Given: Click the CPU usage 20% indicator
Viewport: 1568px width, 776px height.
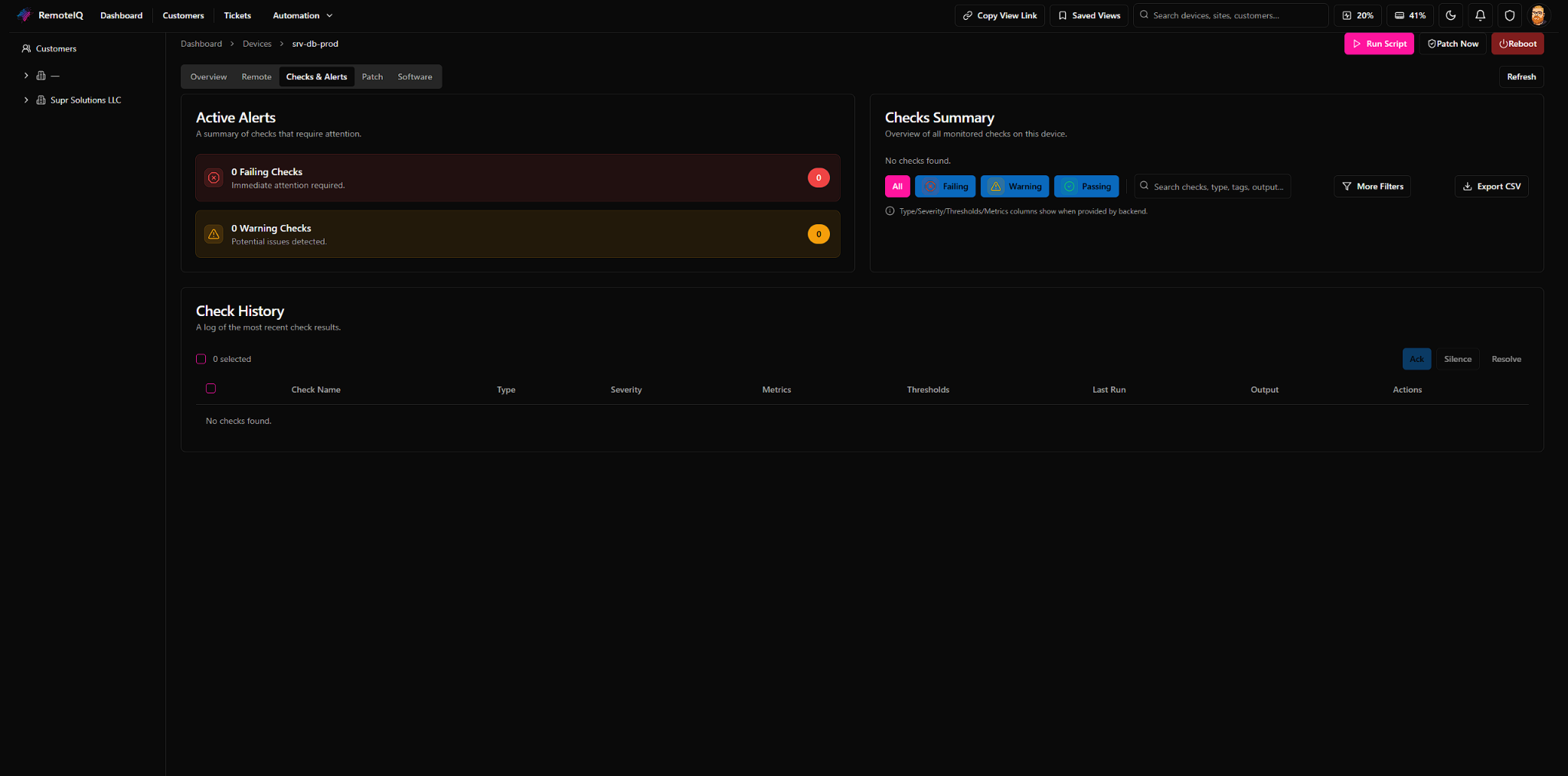Looking at the screenshot, I should click(1357, 15).
